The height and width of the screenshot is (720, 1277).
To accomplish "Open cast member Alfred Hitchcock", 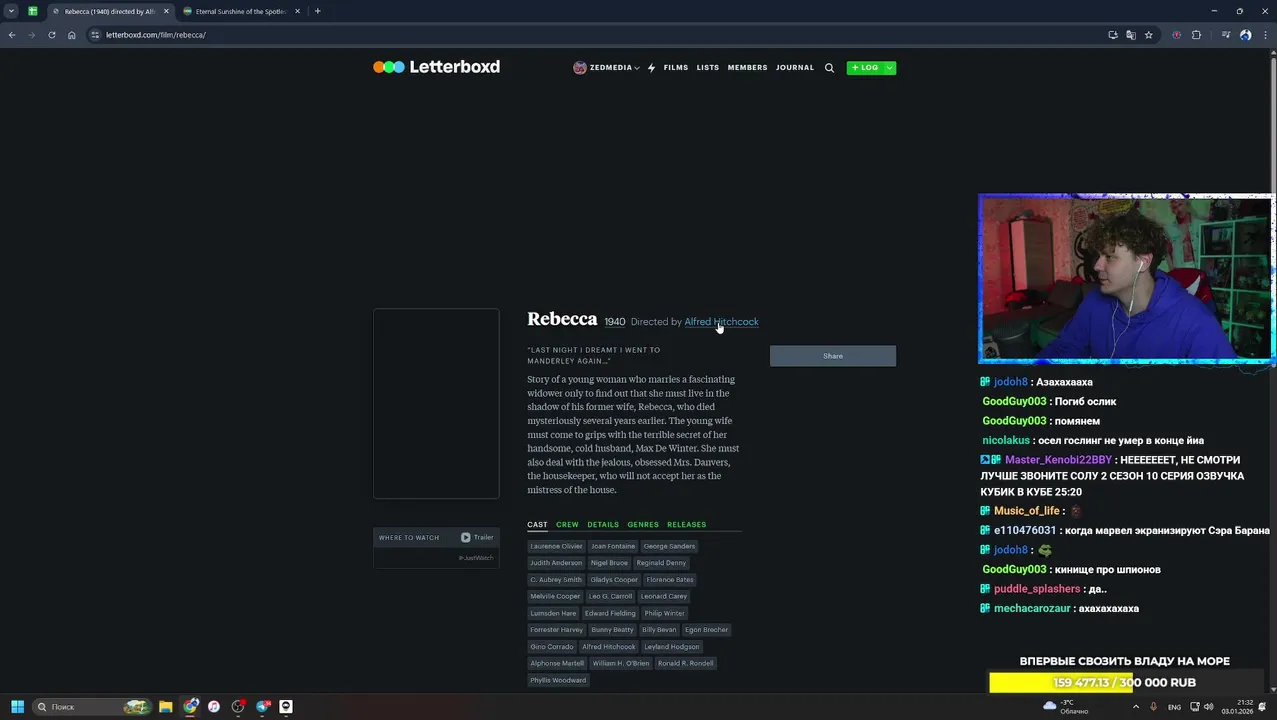I will point(609,647).
